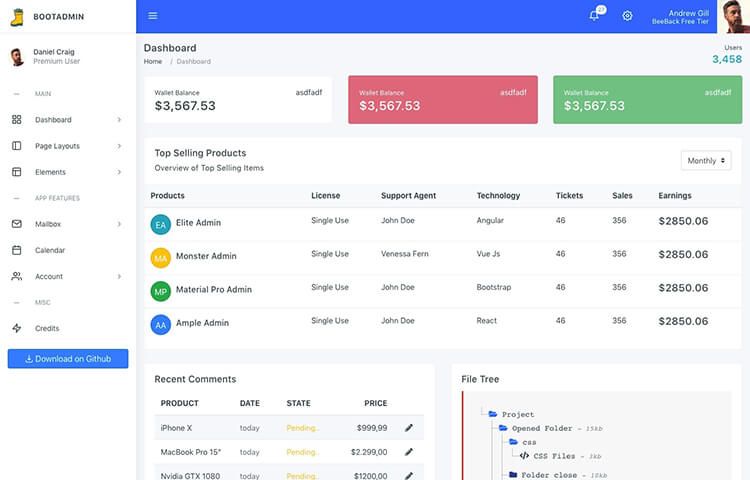
Task: Click the EA avatar for Elite Admin
Action: [x=161, y=224]
